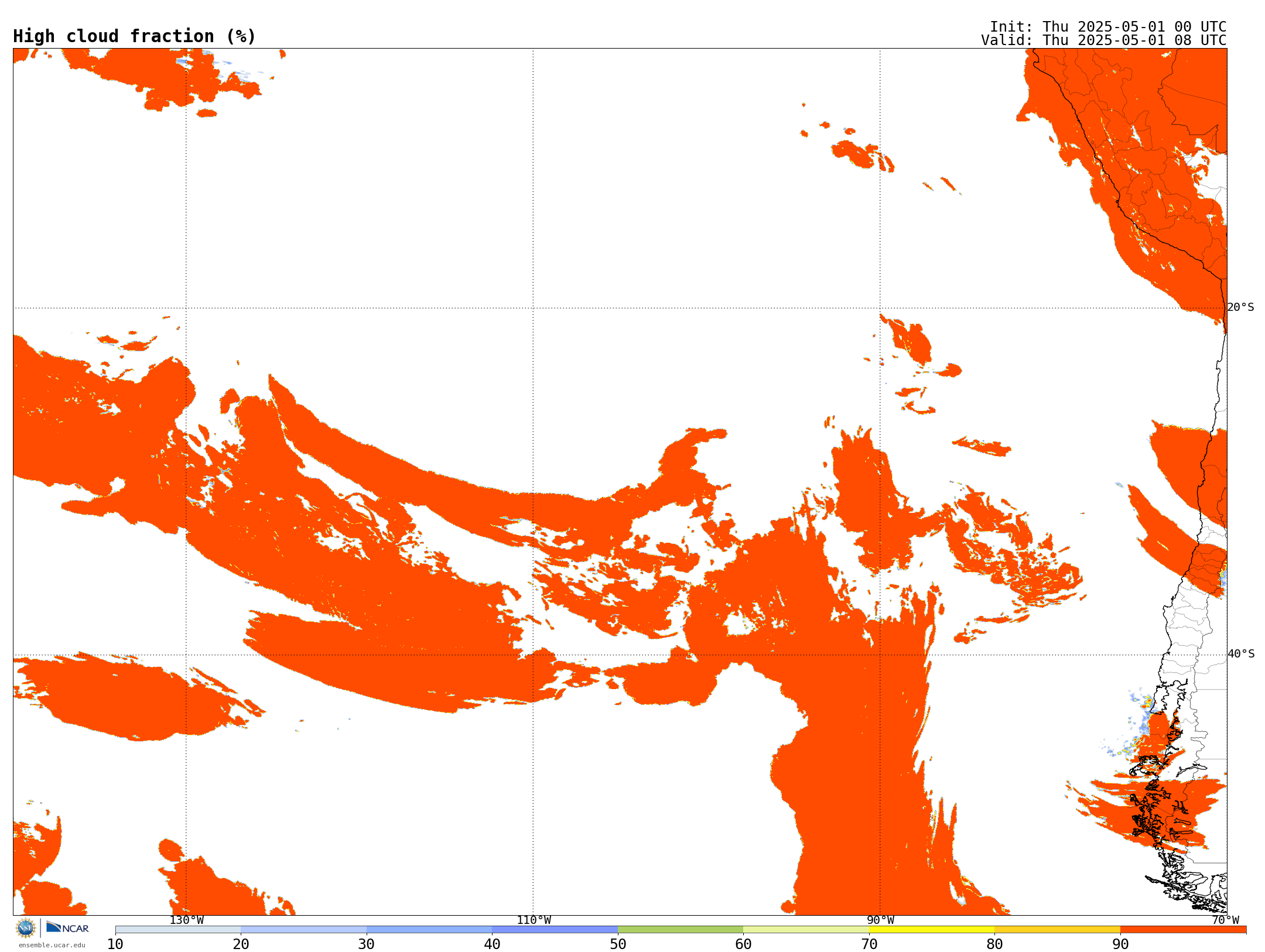Pick the 20-30 pale blue colorbar segment
Viewport: 1265px width, 952px height.
pos(303,930)
